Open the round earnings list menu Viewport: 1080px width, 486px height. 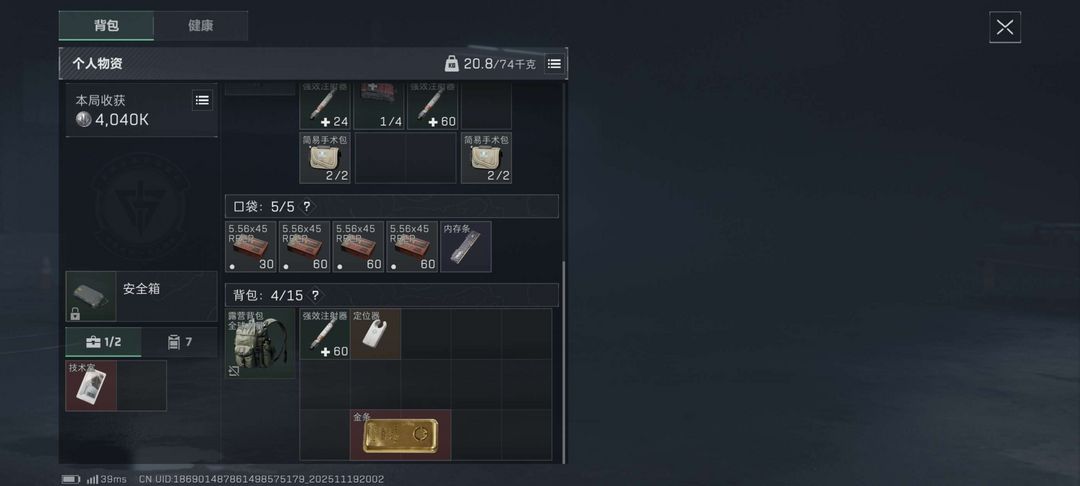[x=202, y=101]
